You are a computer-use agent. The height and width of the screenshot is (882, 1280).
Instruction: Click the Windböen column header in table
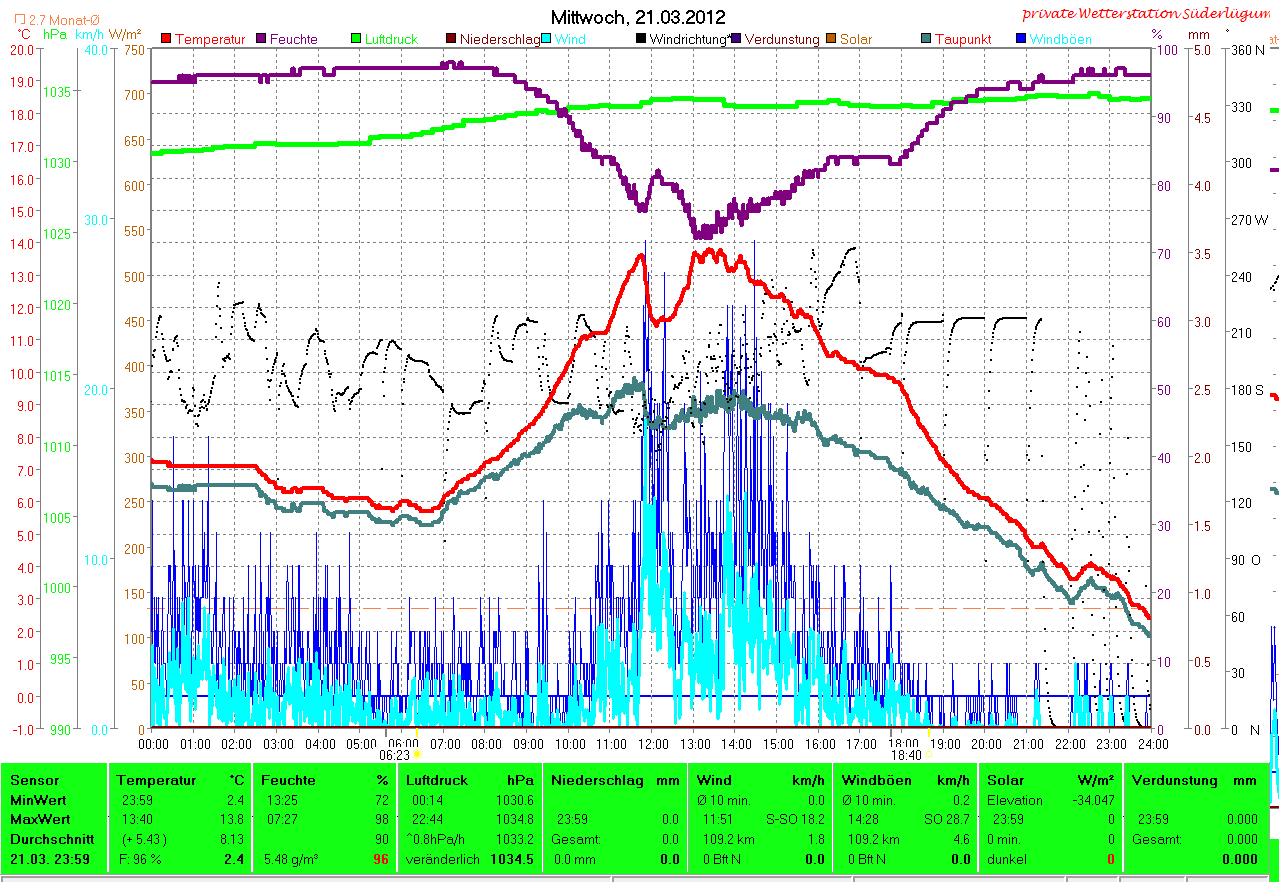(x=876, y=780)
